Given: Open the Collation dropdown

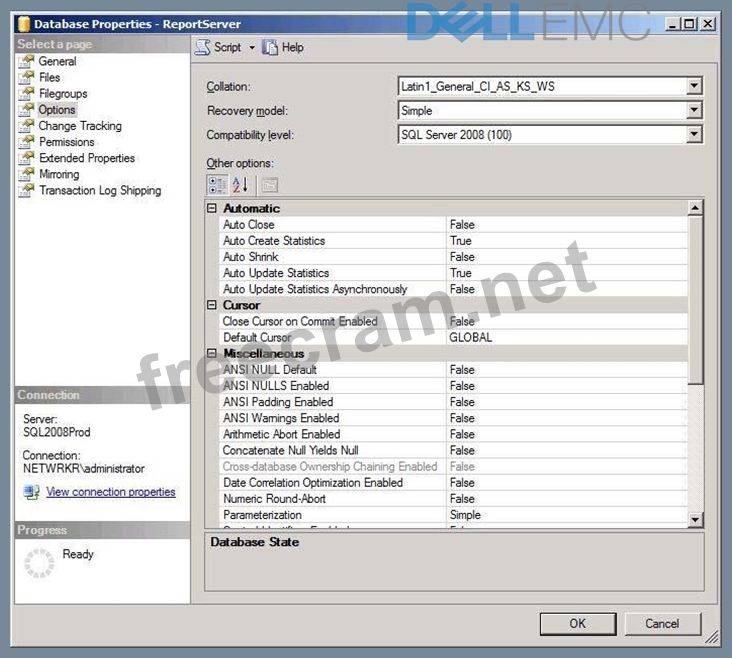Looking at the screenshot, I should [694, 86].
